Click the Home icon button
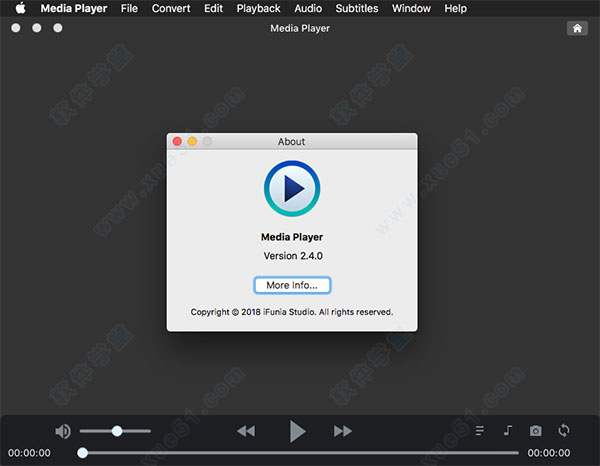600x466 pixels. pyautogui.click(x=577, y=28)
